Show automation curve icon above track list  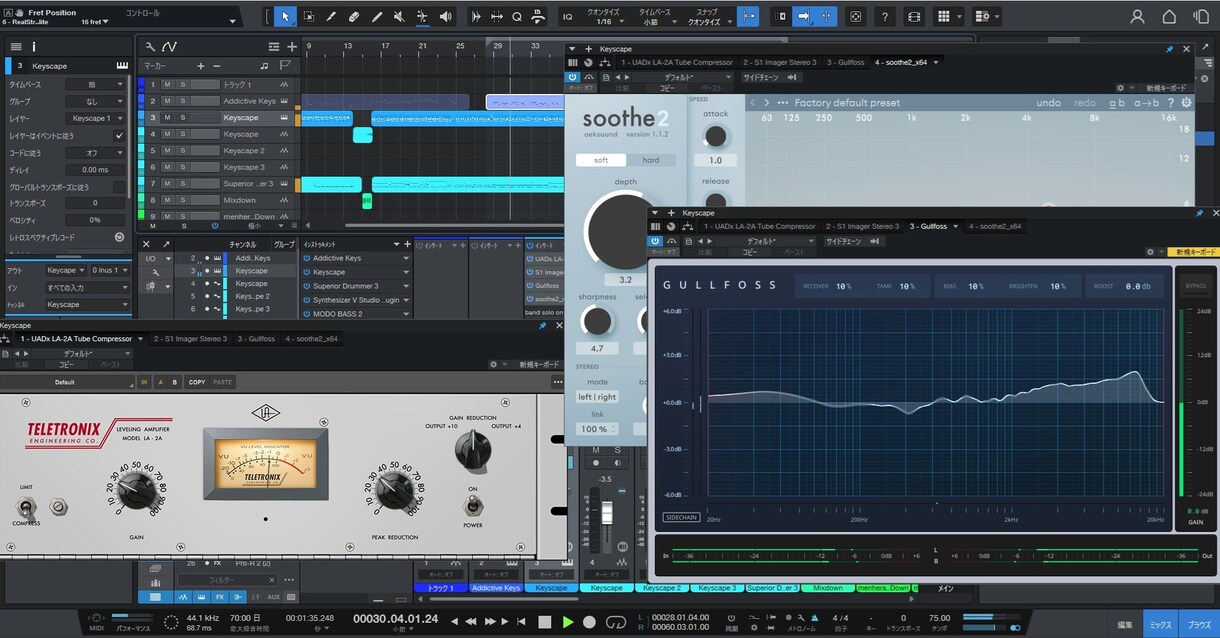pos(169,46)
